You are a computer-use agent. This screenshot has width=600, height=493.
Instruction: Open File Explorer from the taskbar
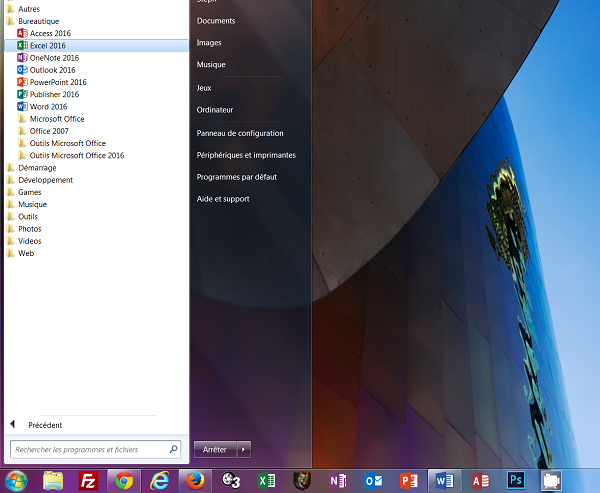[x=53, y=481]
